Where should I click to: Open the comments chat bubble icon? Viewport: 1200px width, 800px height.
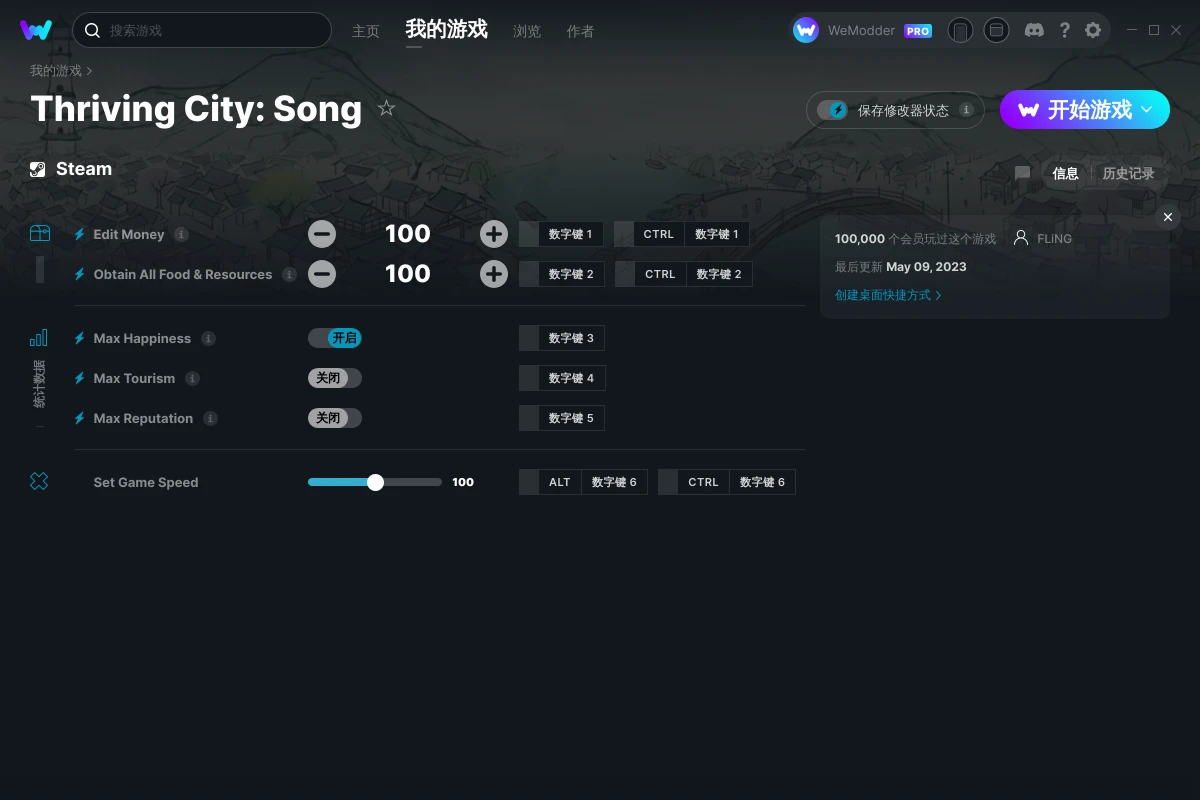1022,173
